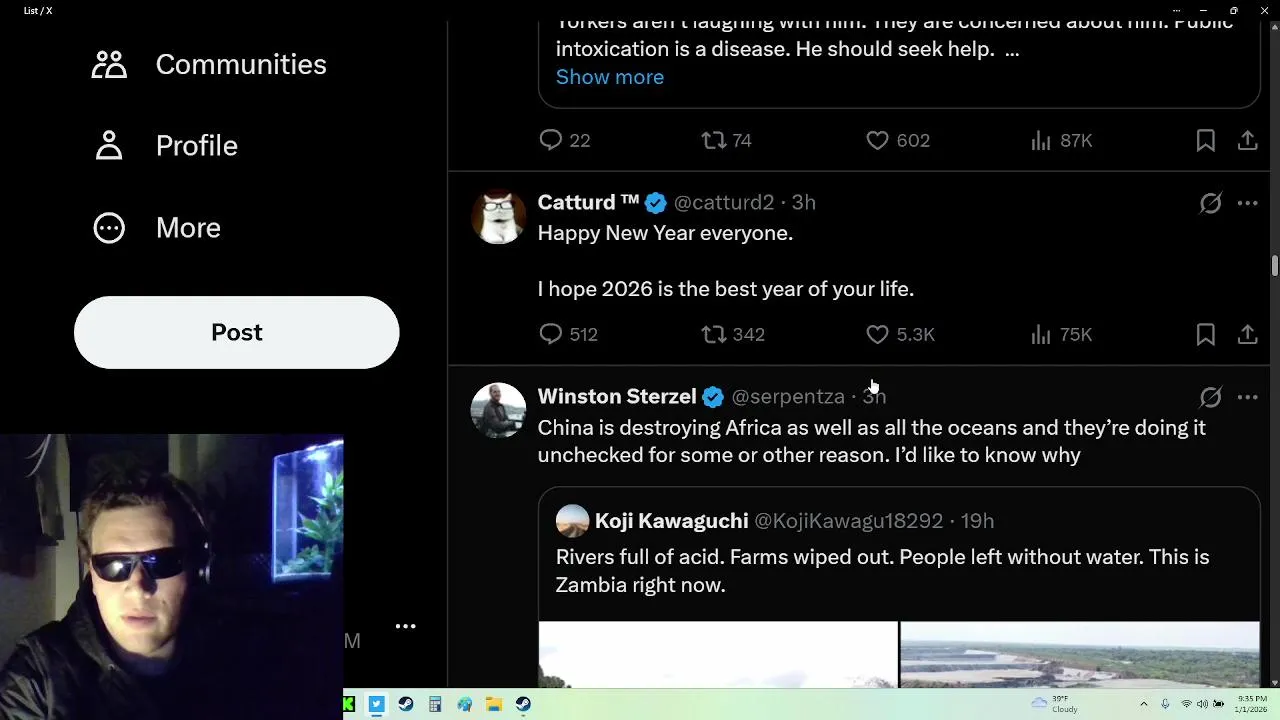1280x720 pixels.
Task: Repost the post with 74 reposts
Action: tap(714, 141)
